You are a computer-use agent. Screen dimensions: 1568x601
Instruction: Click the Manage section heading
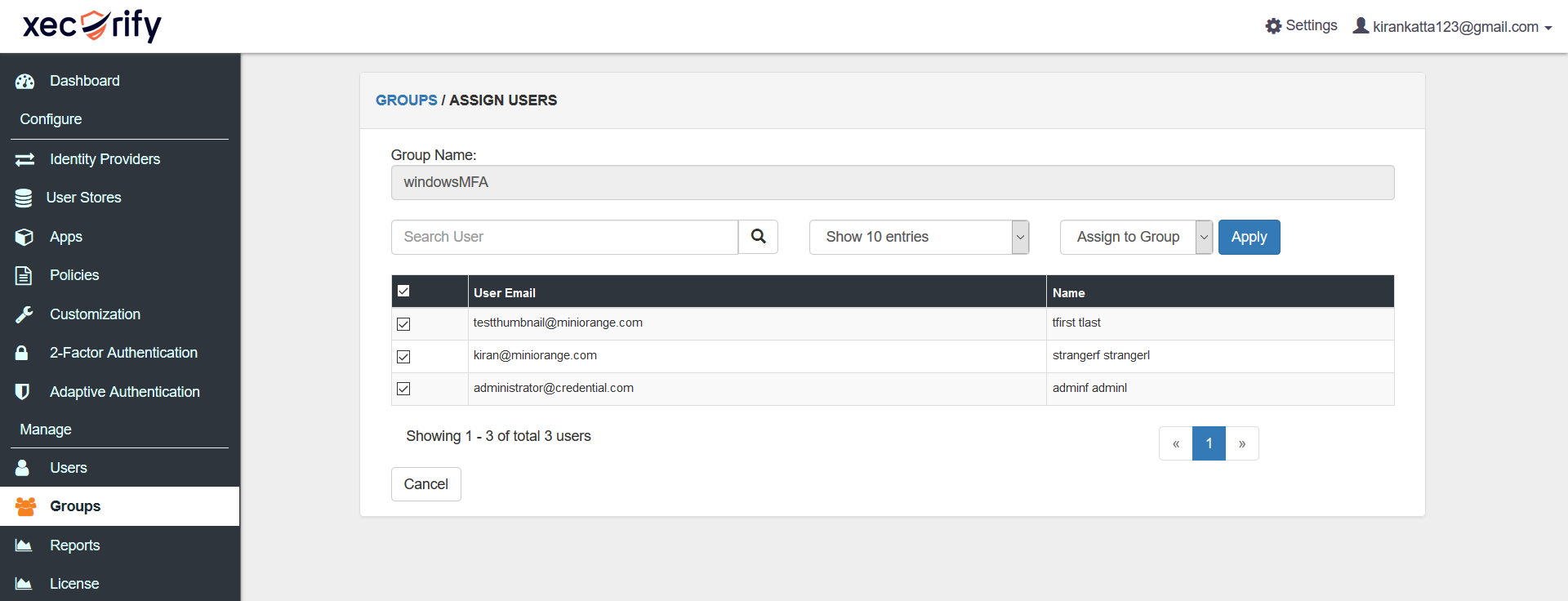click(x=46, y=430)
